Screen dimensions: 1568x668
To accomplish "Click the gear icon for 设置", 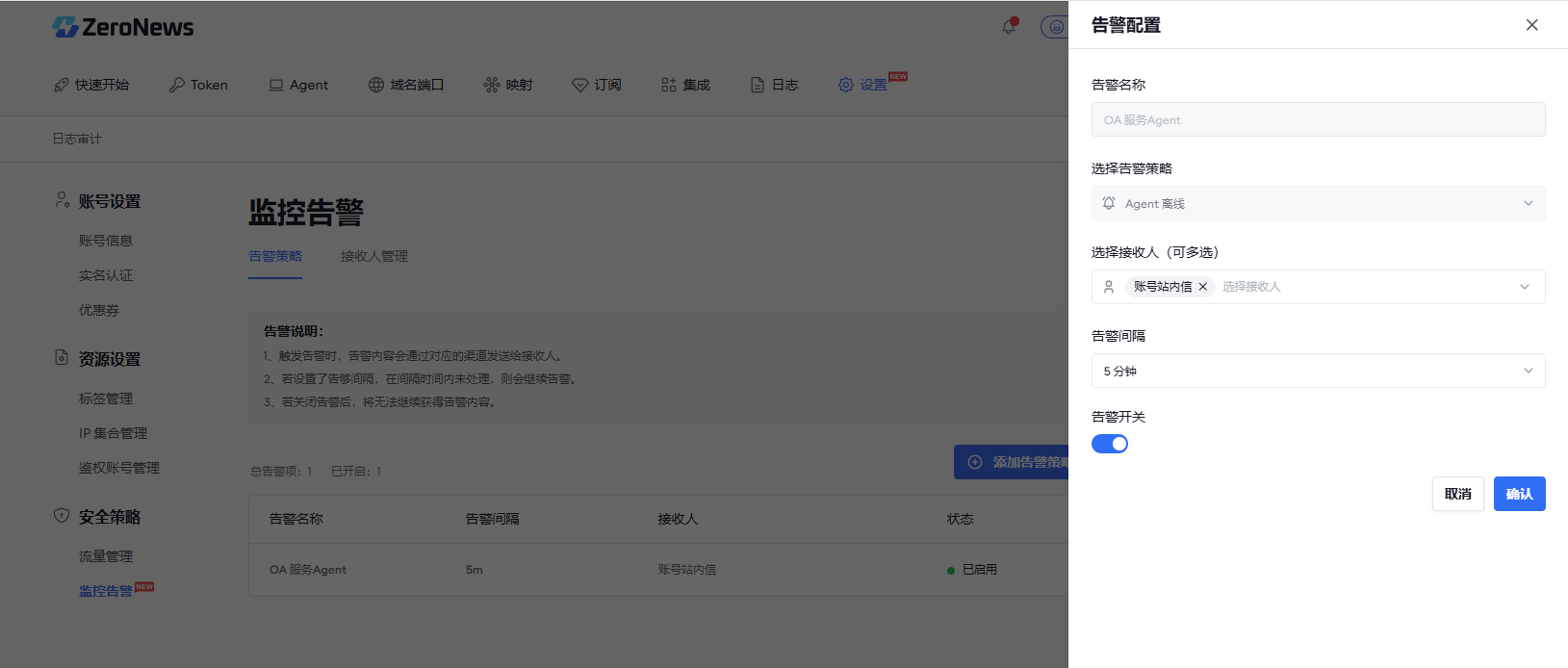I will (x=846, y=85).
